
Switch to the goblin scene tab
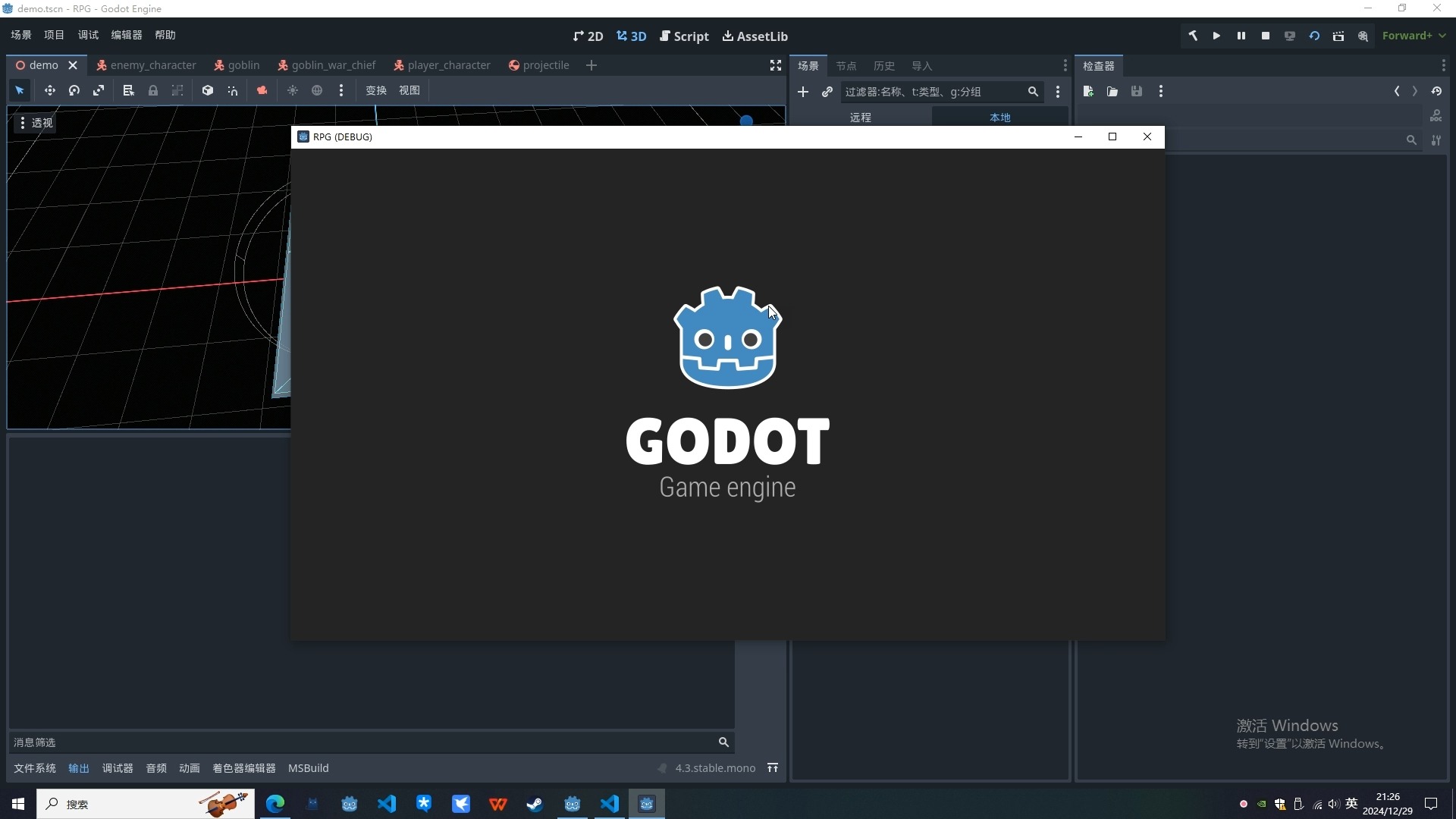pyautogui.click(x=237, y=65)
